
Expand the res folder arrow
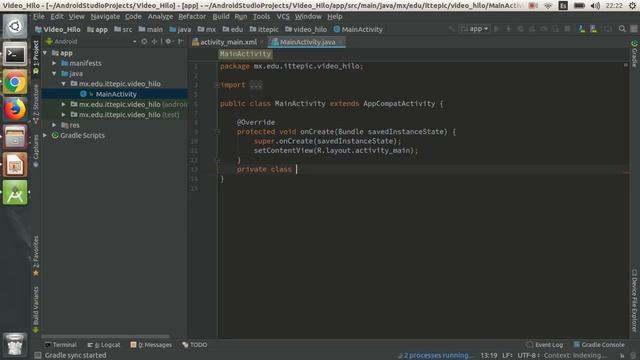point(54,125)
